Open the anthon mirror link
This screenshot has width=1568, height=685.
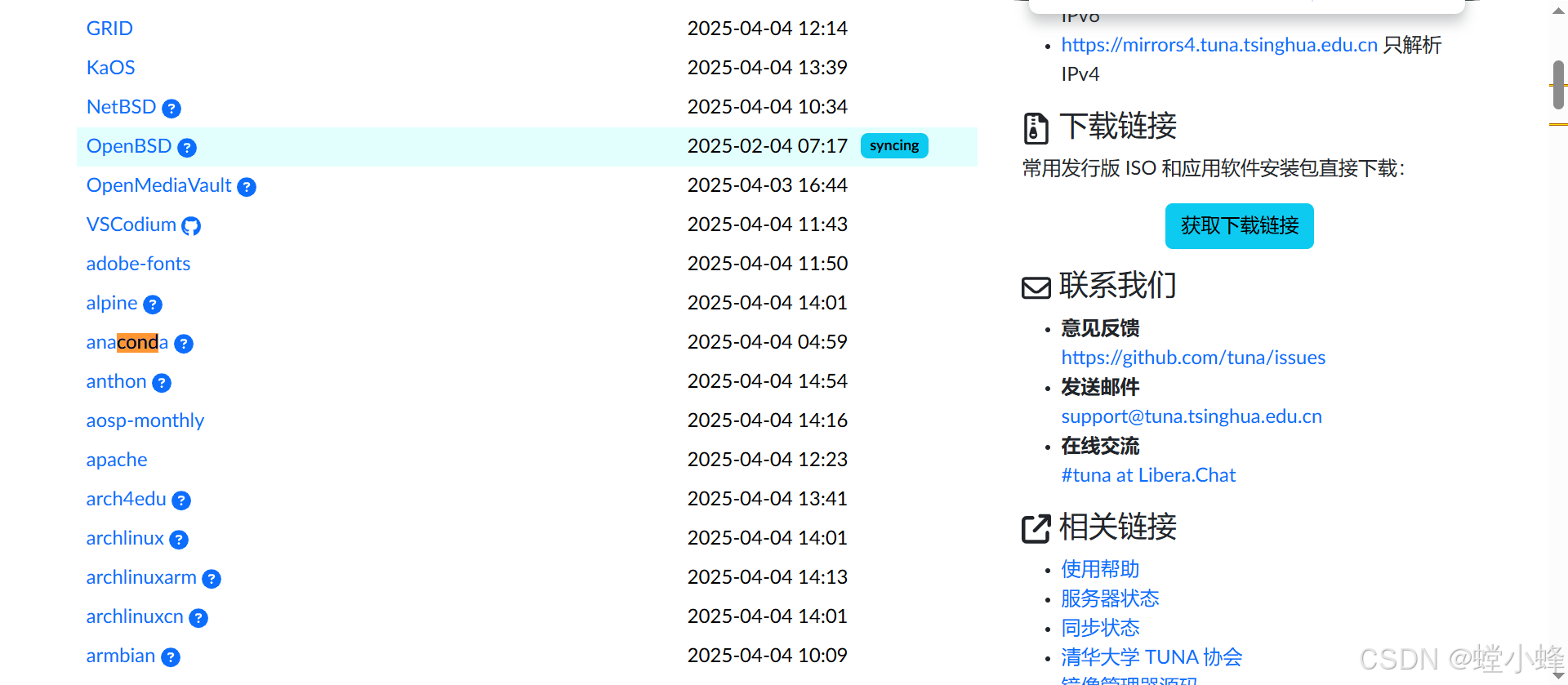point(116,381)
